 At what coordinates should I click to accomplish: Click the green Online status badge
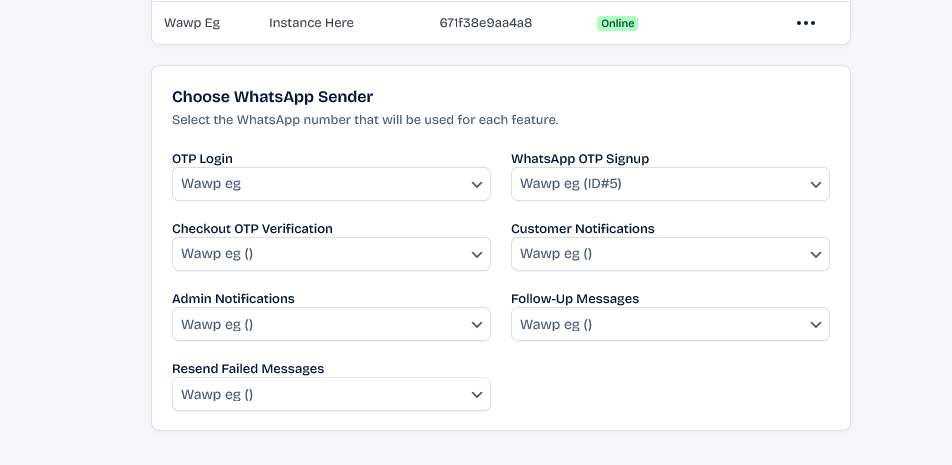[617, 24]
